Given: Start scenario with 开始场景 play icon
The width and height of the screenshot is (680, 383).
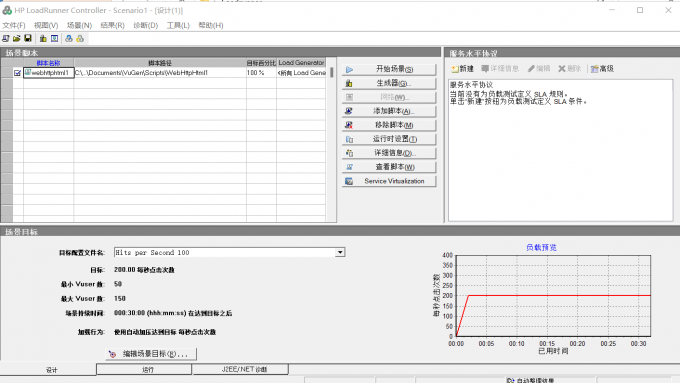Looking at the screenshot, I should pyautogui.click(x=350, y=69).
